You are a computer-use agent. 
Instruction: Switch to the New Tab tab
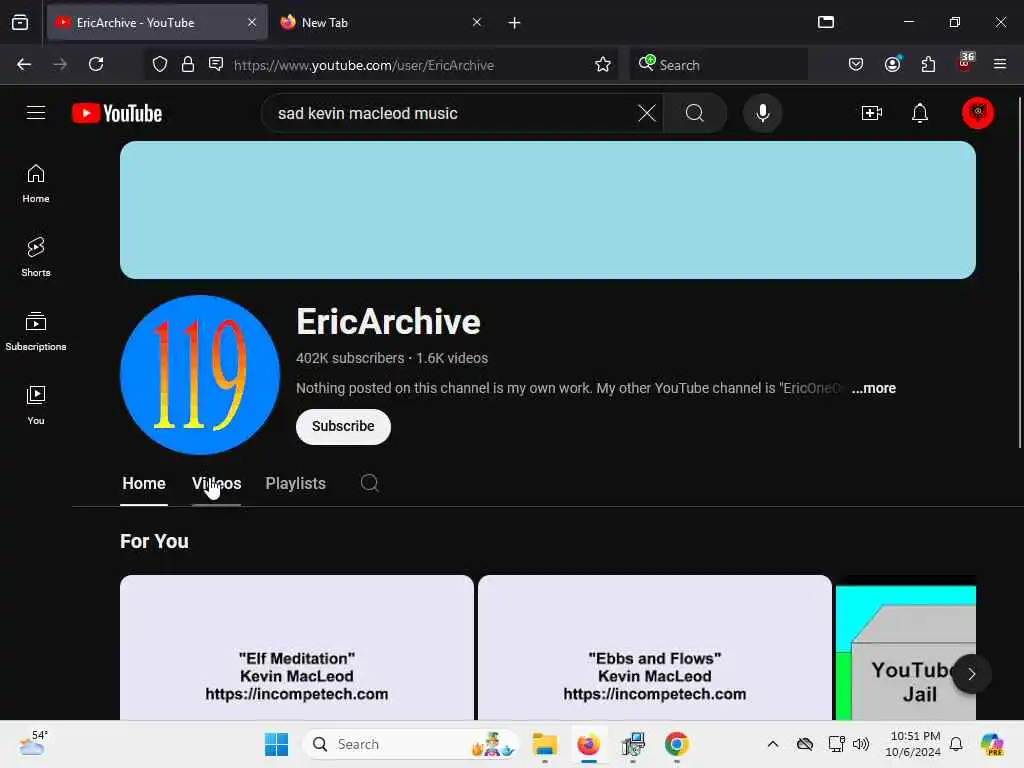point(379,22)
